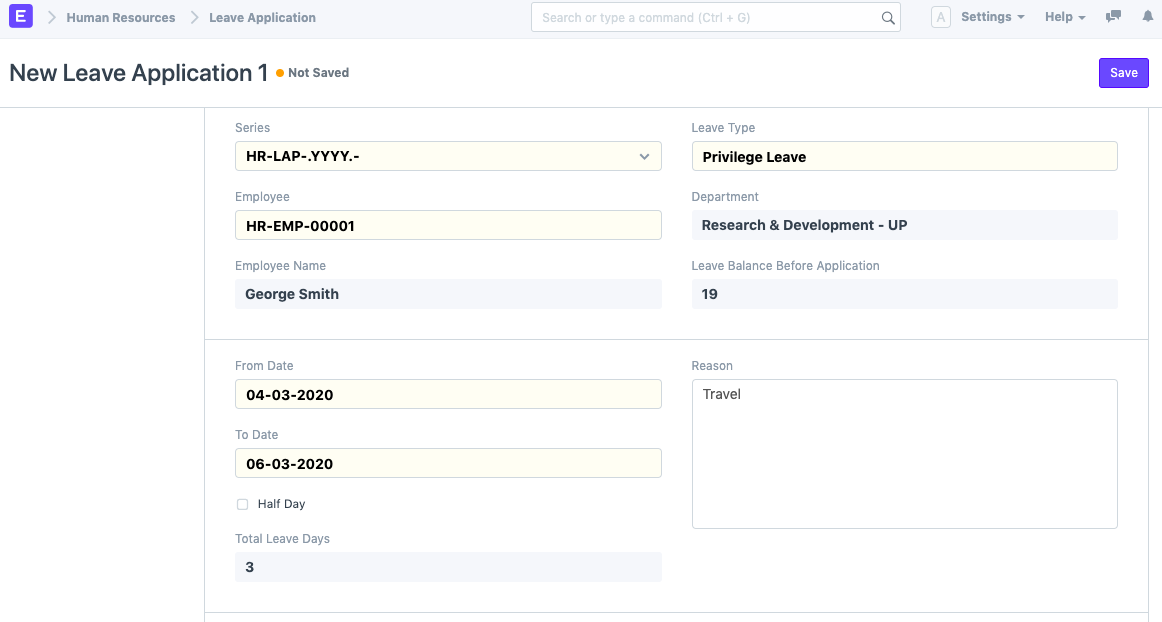Open the From Date field
Screen dimensions: 1162x622
447,394
